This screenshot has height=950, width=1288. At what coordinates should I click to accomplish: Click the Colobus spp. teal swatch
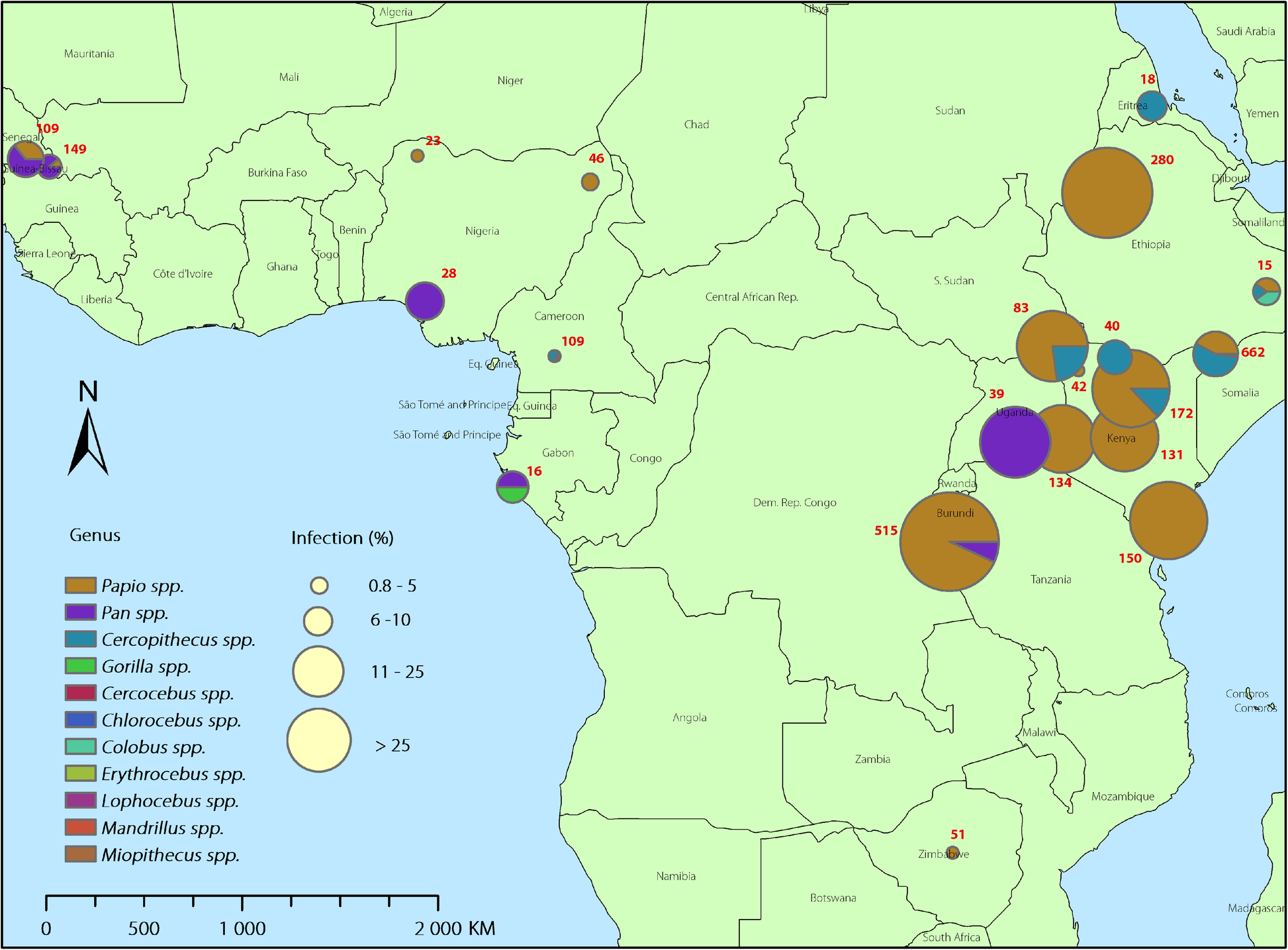tap(80, 746)
